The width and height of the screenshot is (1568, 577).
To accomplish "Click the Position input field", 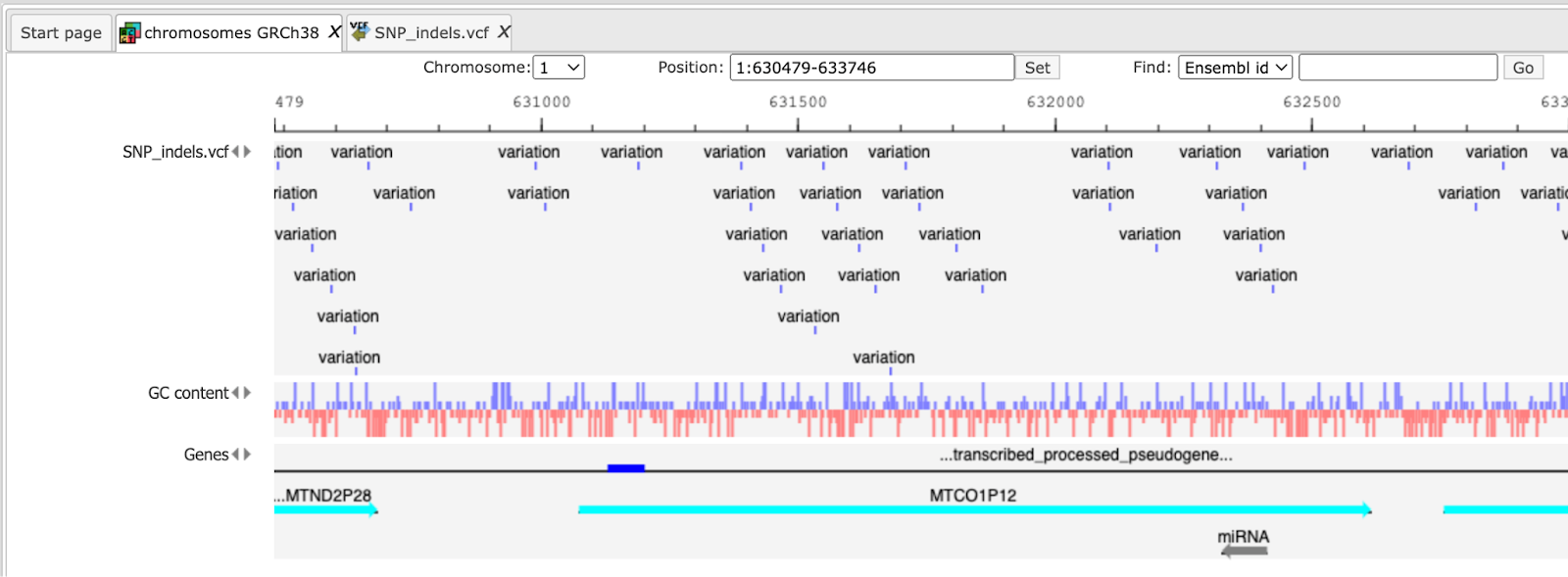I will click(x=872, y=68).
